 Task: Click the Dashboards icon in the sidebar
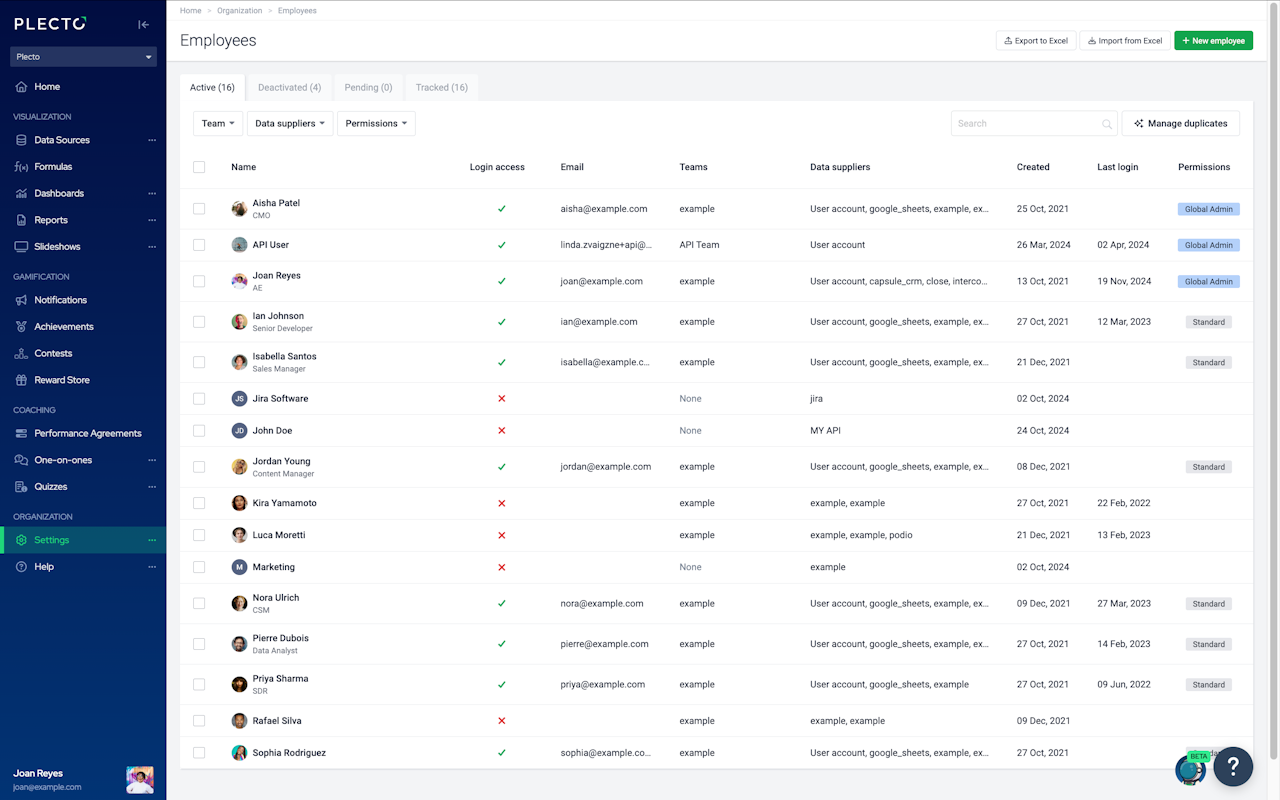point(21,193)
